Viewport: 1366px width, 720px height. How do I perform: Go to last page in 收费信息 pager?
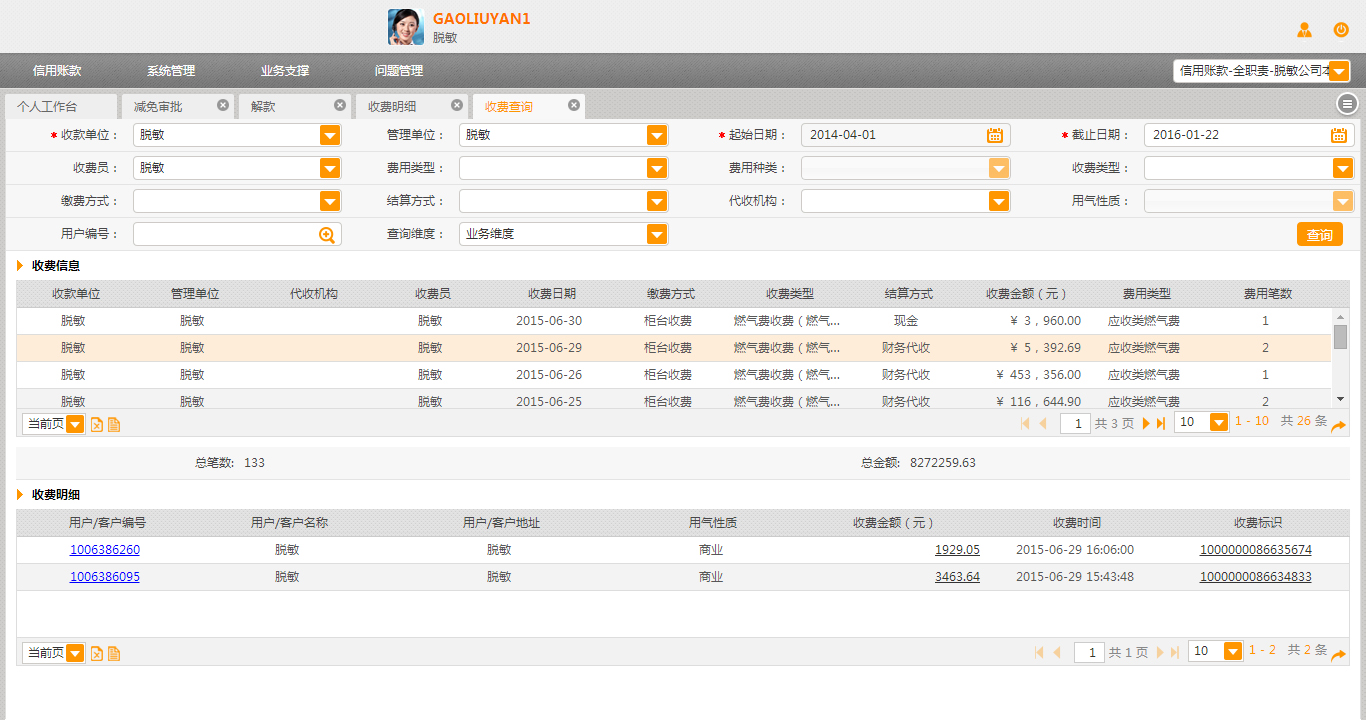(1161, 423)
